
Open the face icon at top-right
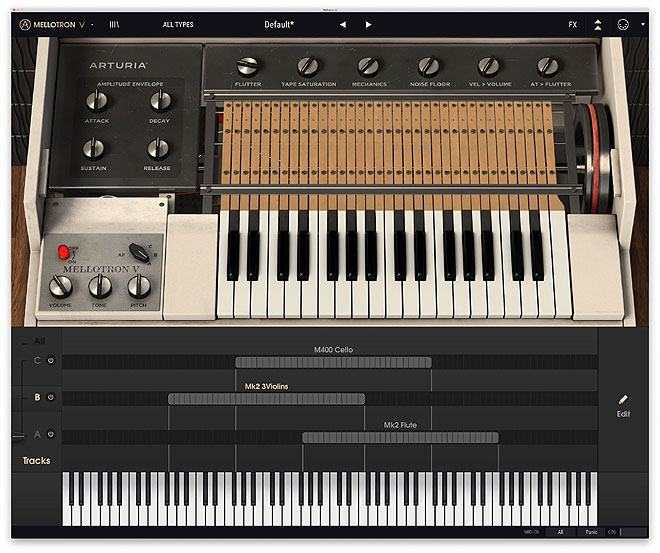(624, 24)
